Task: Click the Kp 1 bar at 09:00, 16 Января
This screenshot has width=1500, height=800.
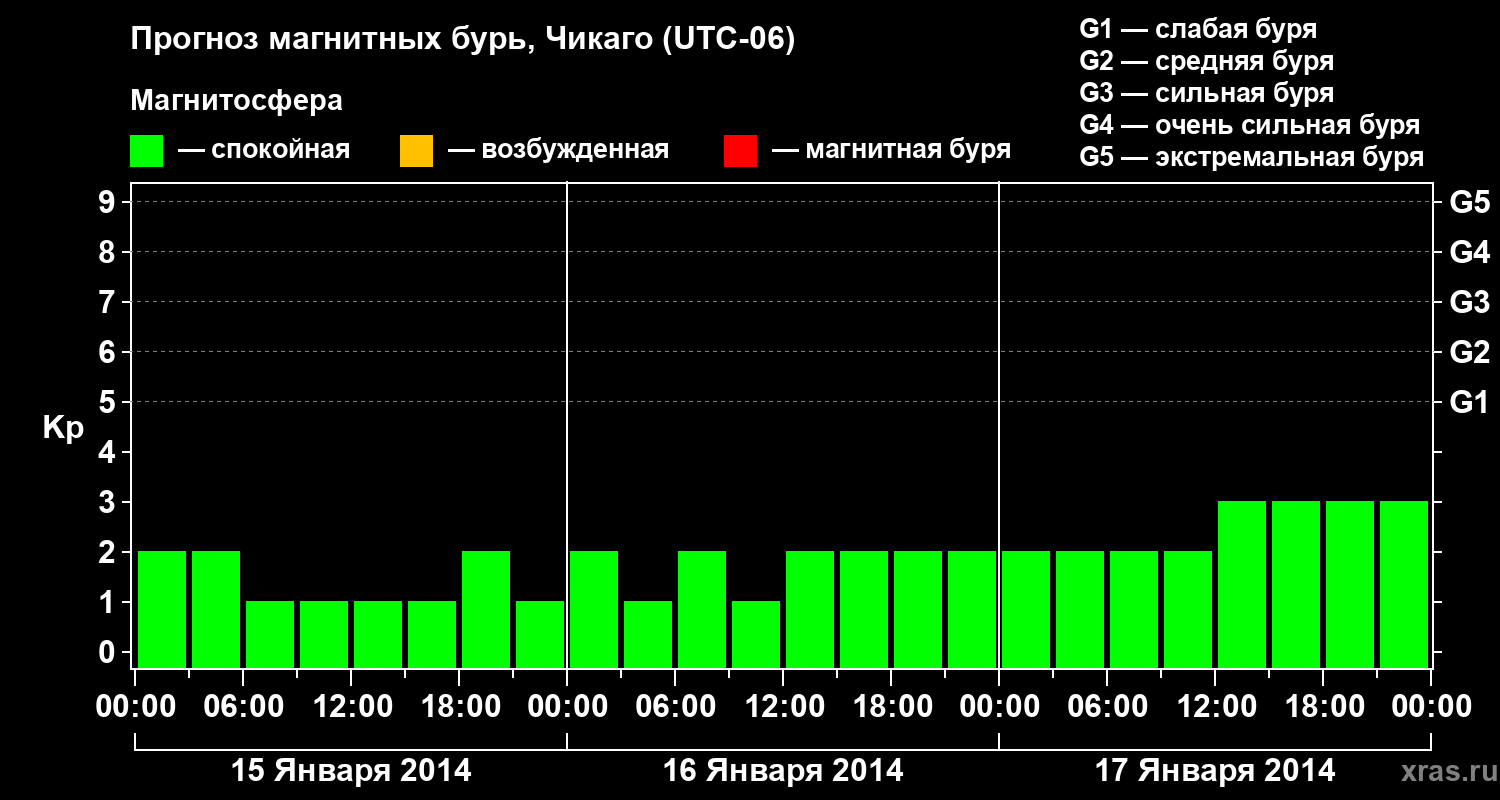Action: 756,634
